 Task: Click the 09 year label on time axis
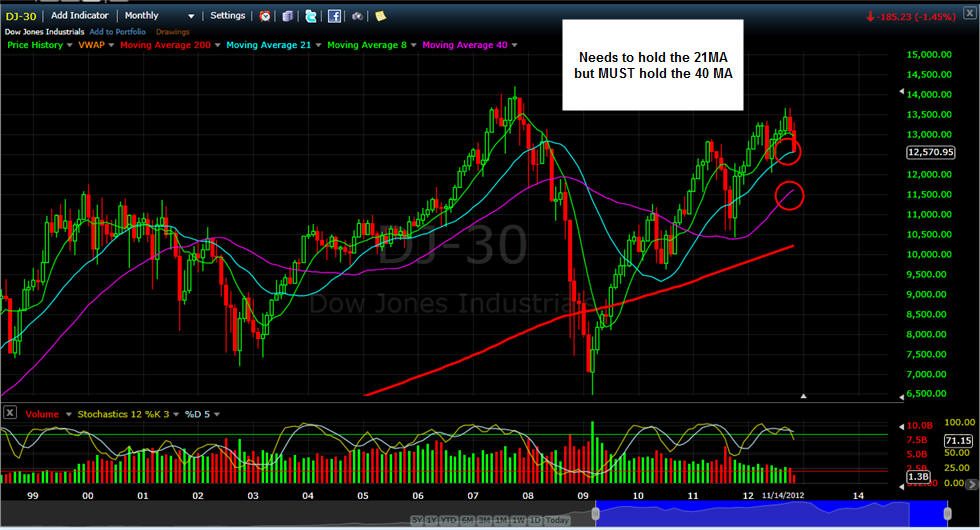583,496
